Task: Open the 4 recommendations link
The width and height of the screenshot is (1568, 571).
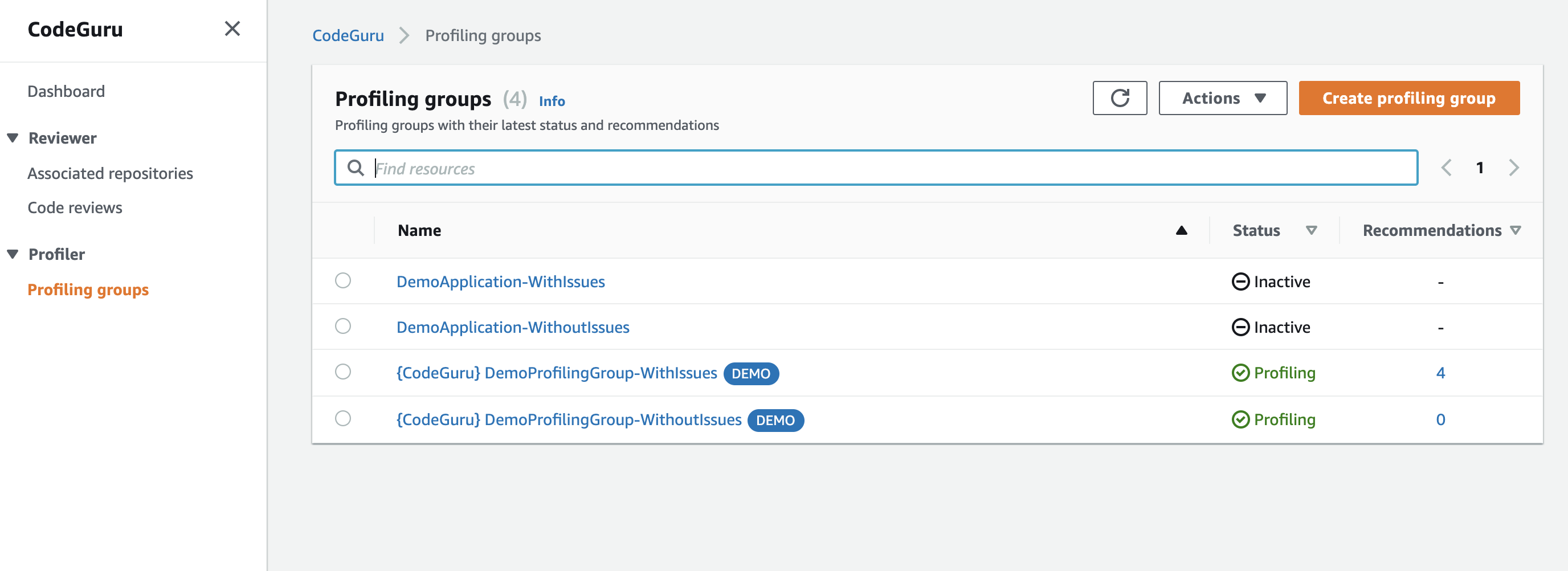Action: [1440, 373]
